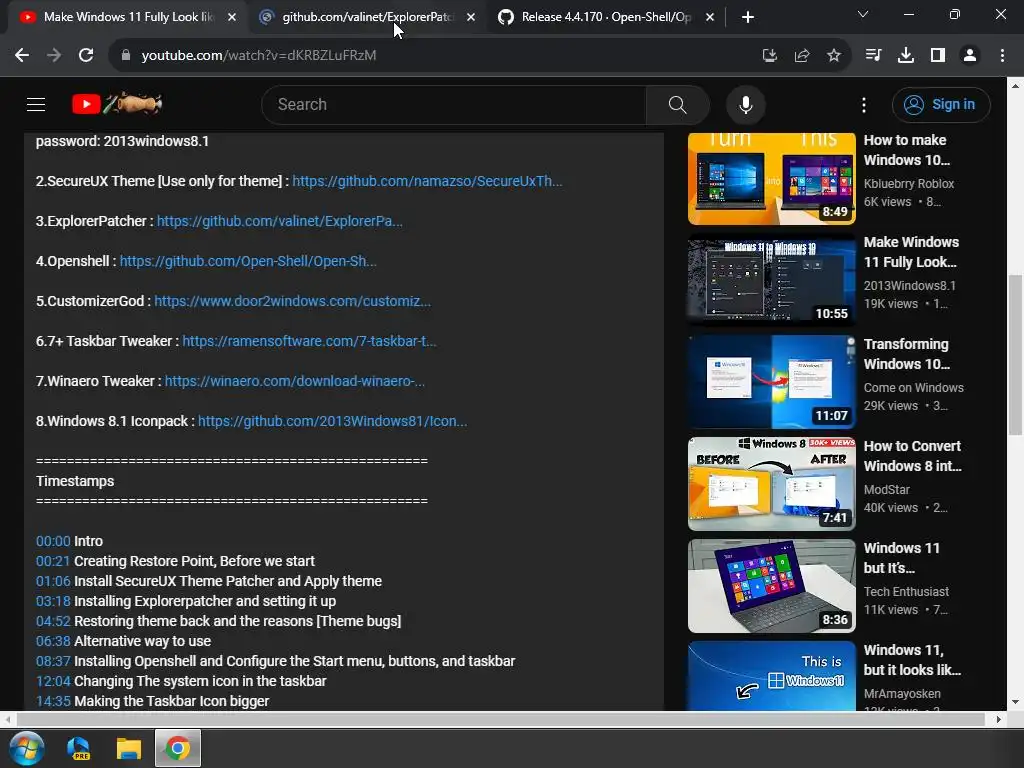The height and width of the screenshot is (768, 1024).
Task: Bookmark this page with the star icon
Action: [834, 56]
